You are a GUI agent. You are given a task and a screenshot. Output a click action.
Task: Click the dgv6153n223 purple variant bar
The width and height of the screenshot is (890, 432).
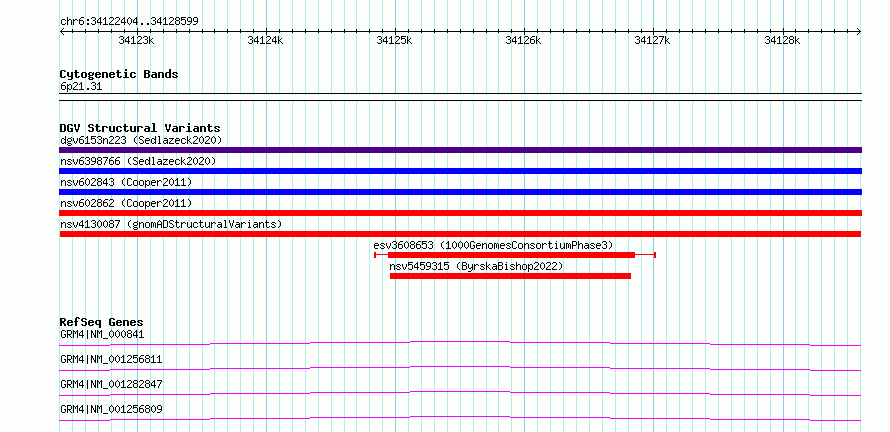[460, 150]
